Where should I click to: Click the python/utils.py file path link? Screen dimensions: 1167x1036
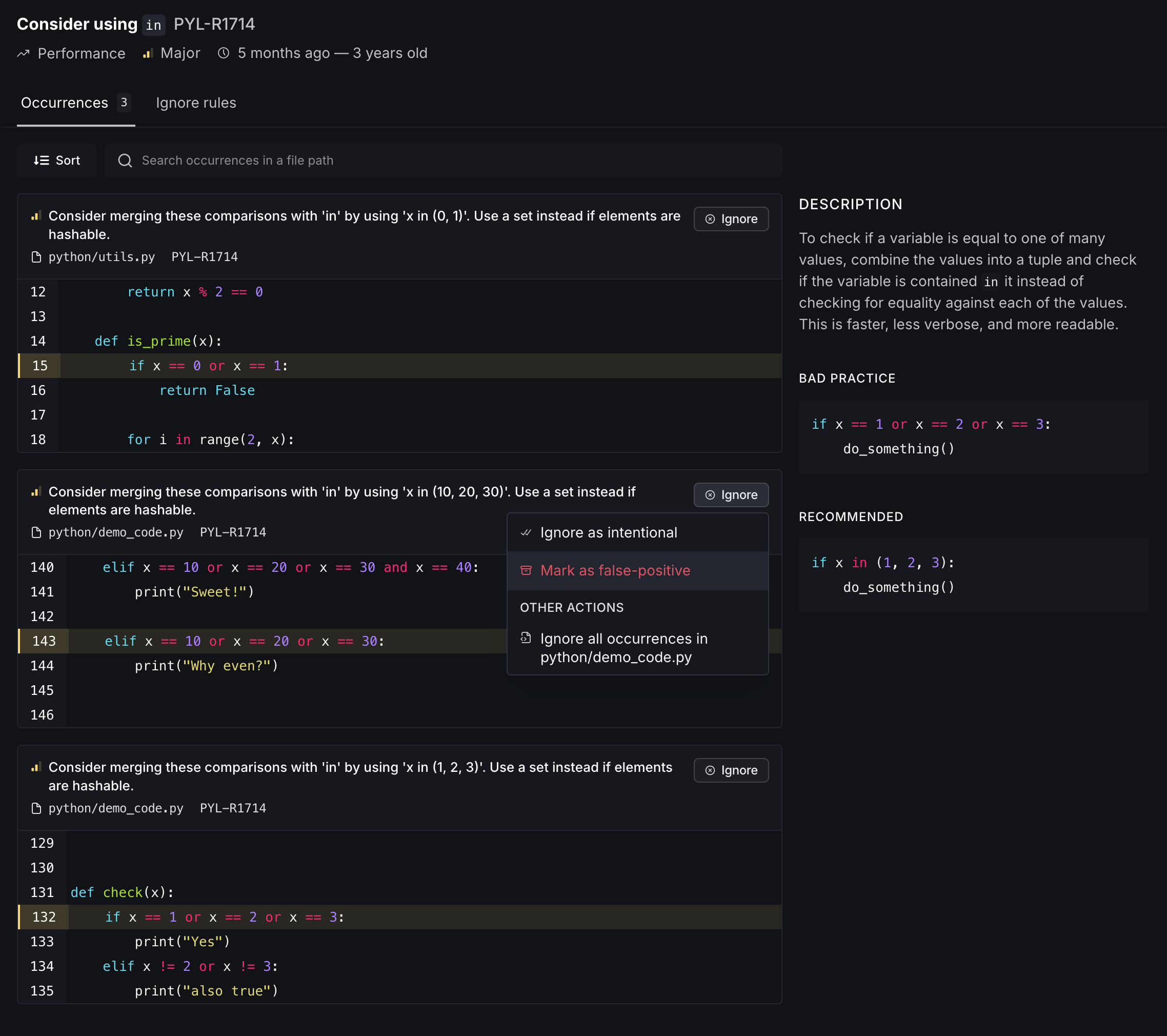coord(102,257)
